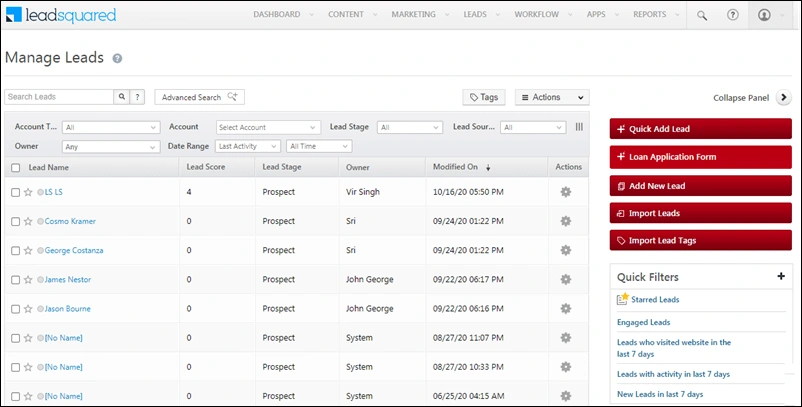802x407 pixels.
Task: Open the Starred Leads quick filter link
Action: (x=655, y=300)
